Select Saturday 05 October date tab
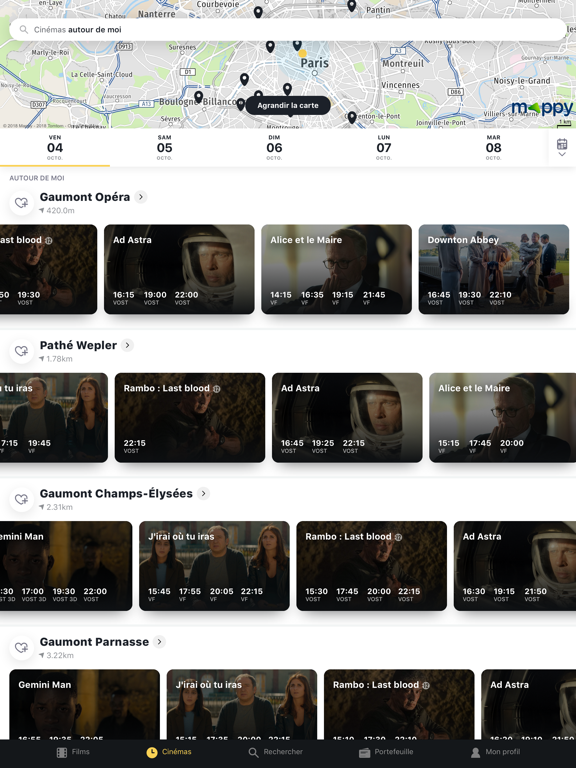The height and width of the screenshot is (768, 576). (165, 147)
